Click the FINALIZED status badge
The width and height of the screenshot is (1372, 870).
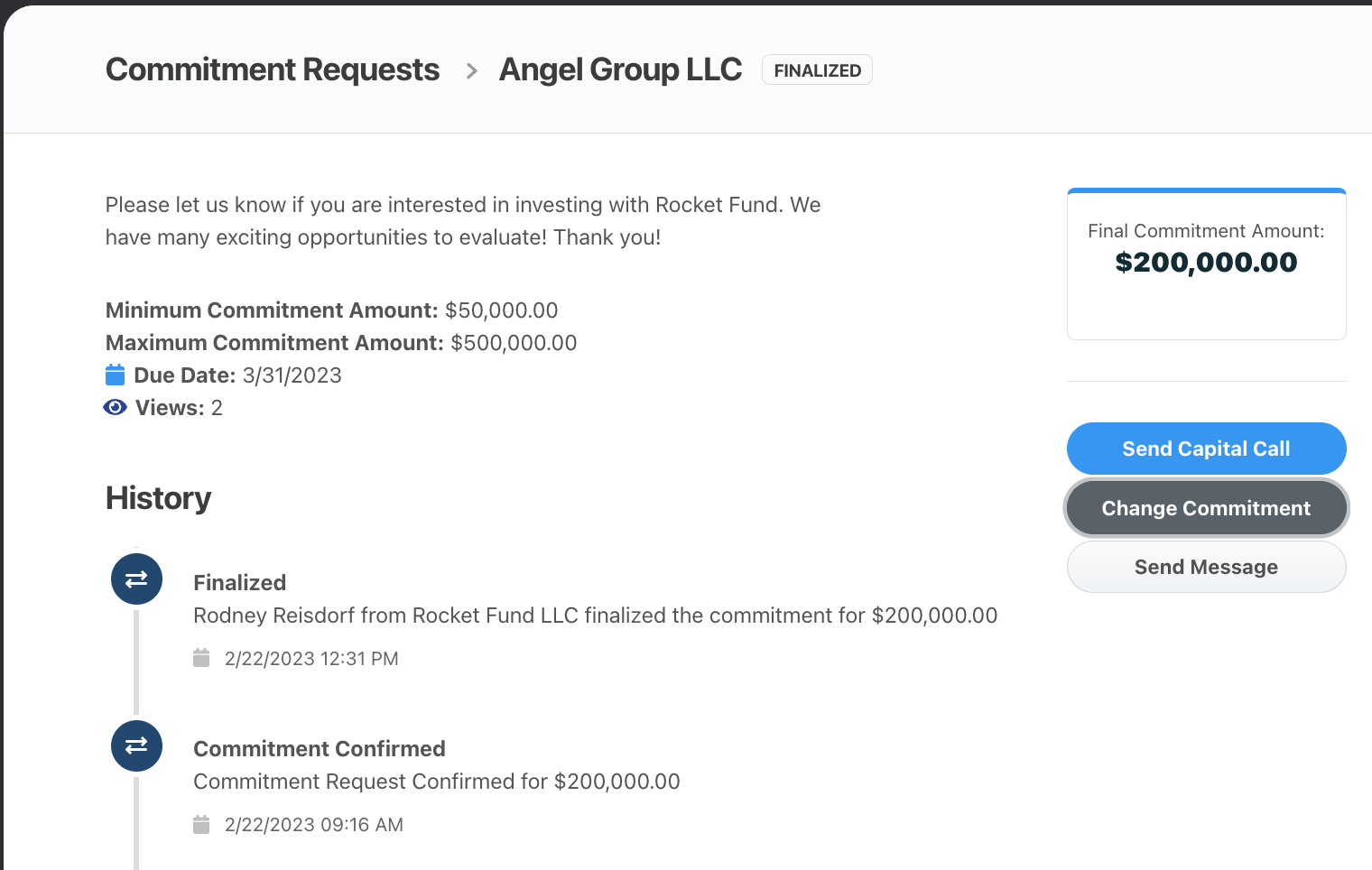816,69
